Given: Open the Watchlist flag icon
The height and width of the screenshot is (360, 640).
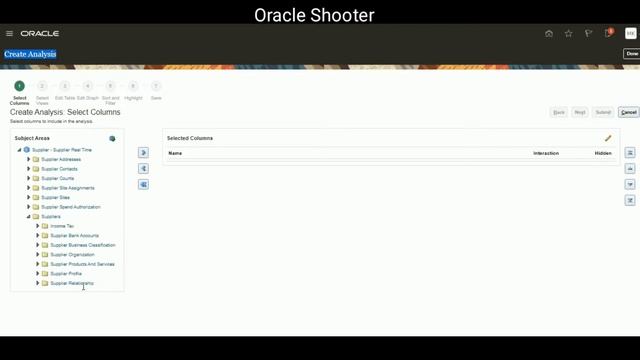Looking at the screenshot, I should pos(588,33).
